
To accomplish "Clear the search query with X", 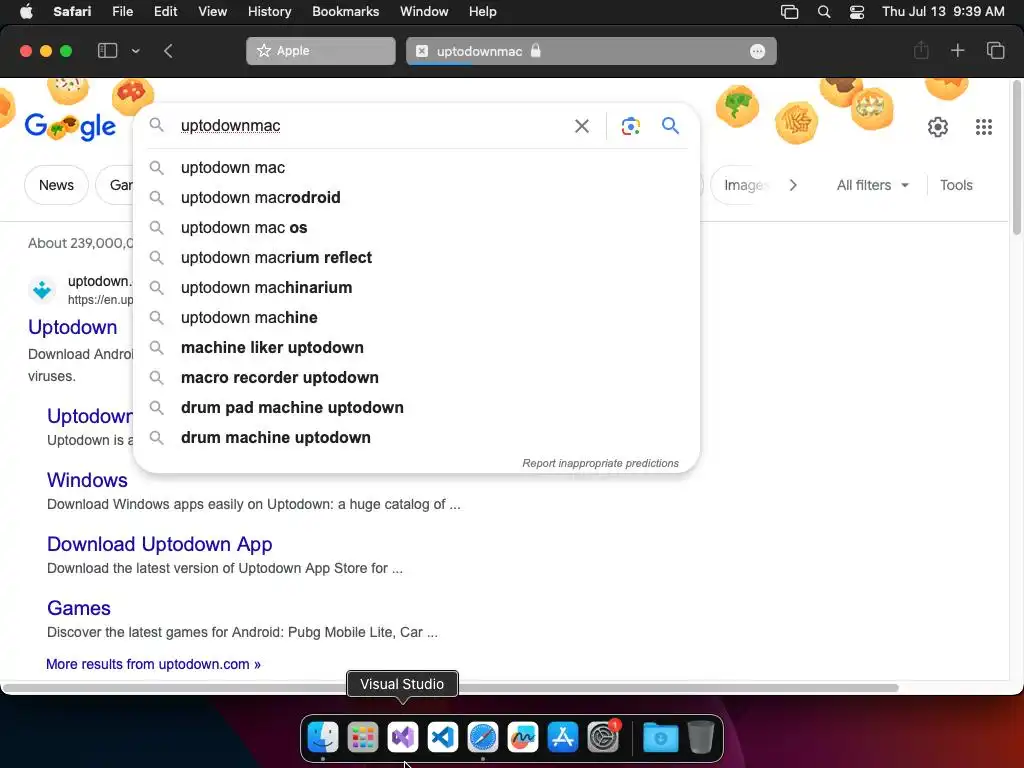I will [581, 126].
